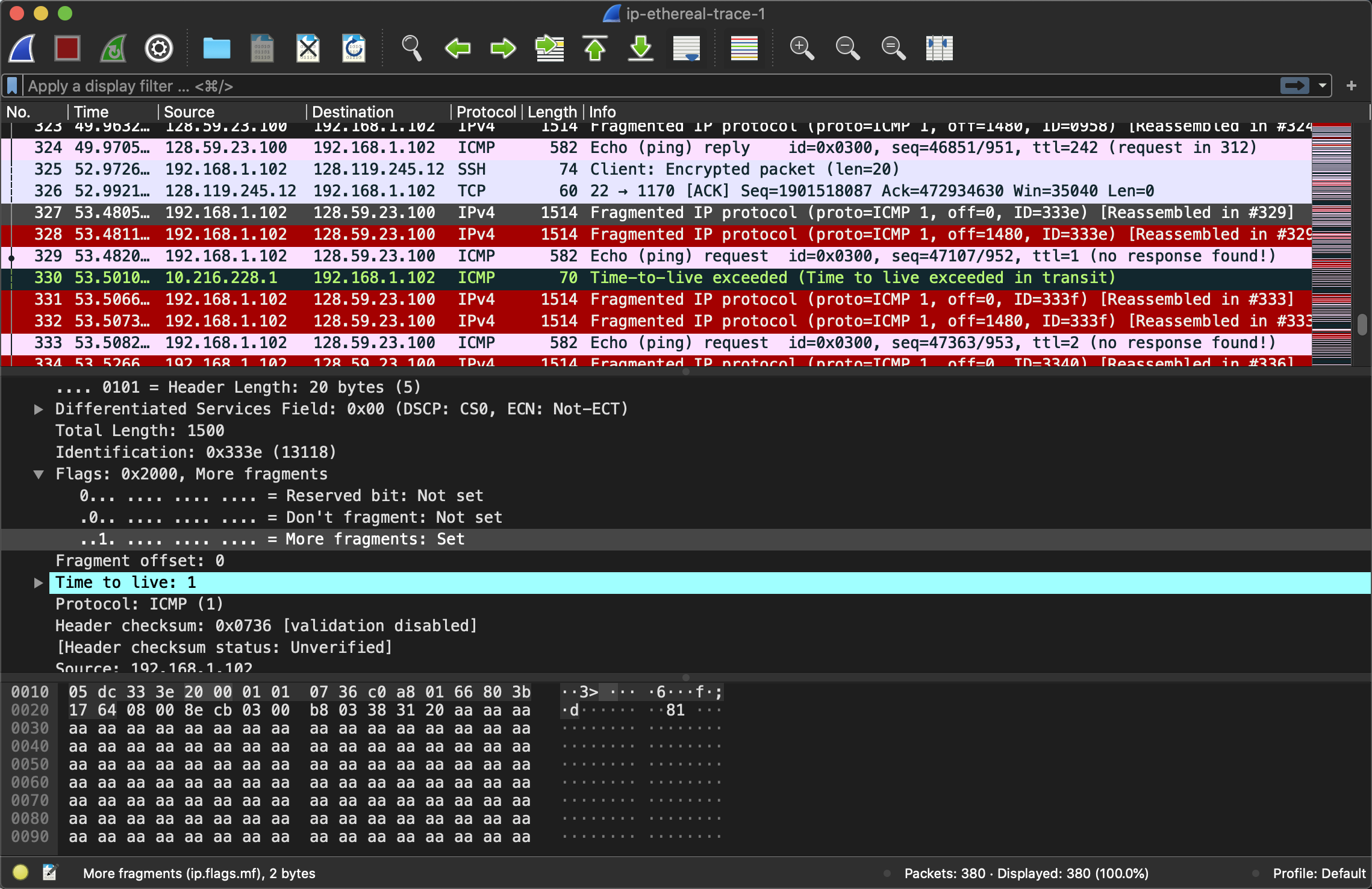Collapse the Flags: 0x2000 section
This screenshot has width=1372, height=889.
39,475
